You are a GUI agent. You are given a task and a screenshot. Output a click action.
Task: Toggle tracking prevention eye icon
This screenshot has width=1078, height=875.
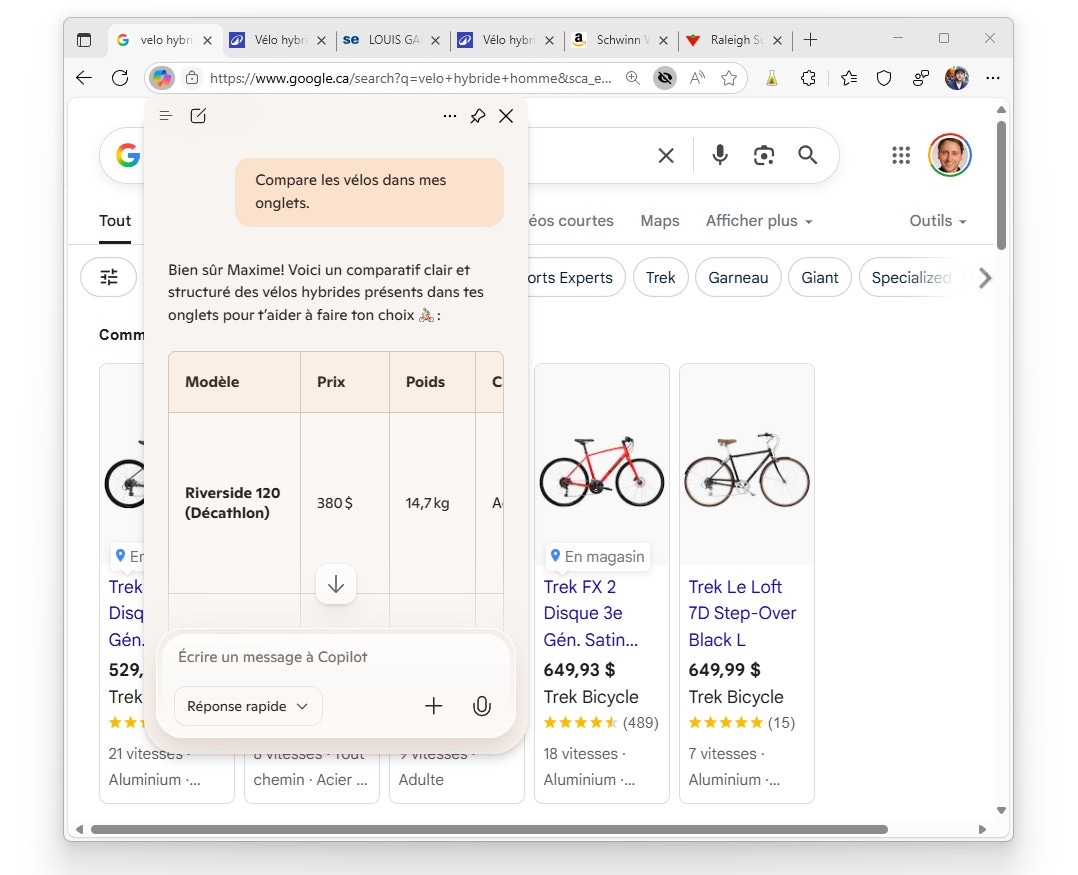(665, 78)
